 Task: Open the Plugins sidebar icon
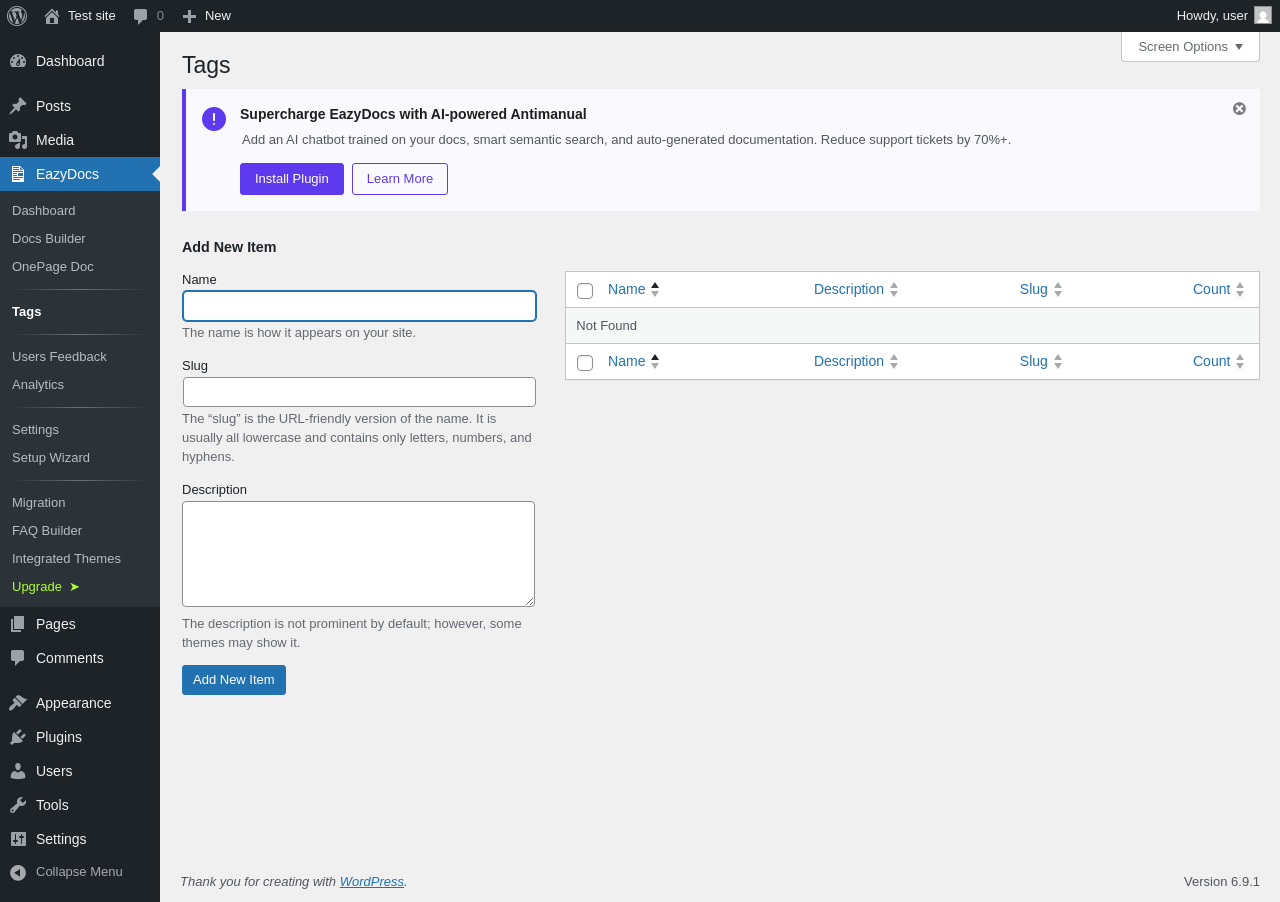coord(18,737)
